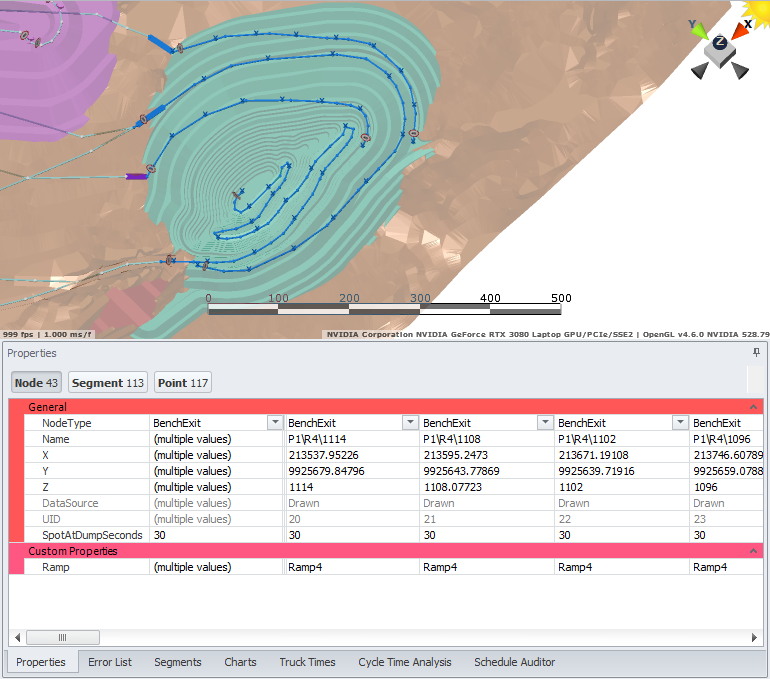Collapse the Custom Properties section
Screen dimensions: 770x679
(x=754, y=551)
